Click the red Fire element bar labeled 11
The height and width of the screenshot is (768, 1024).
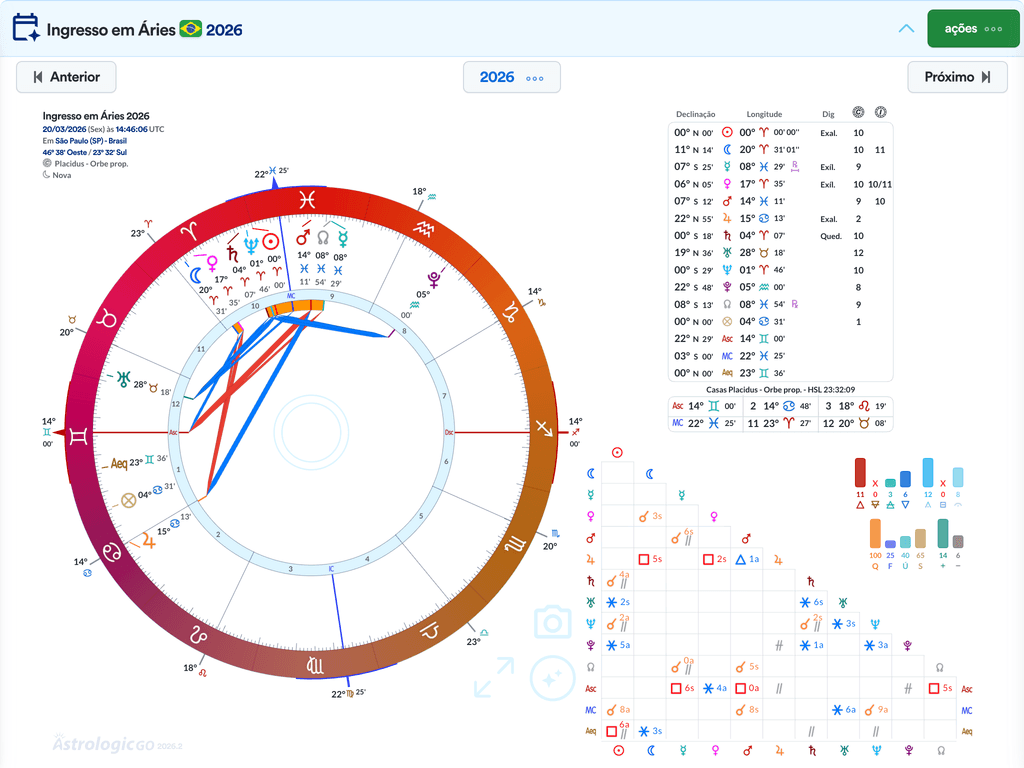[860, 472]
